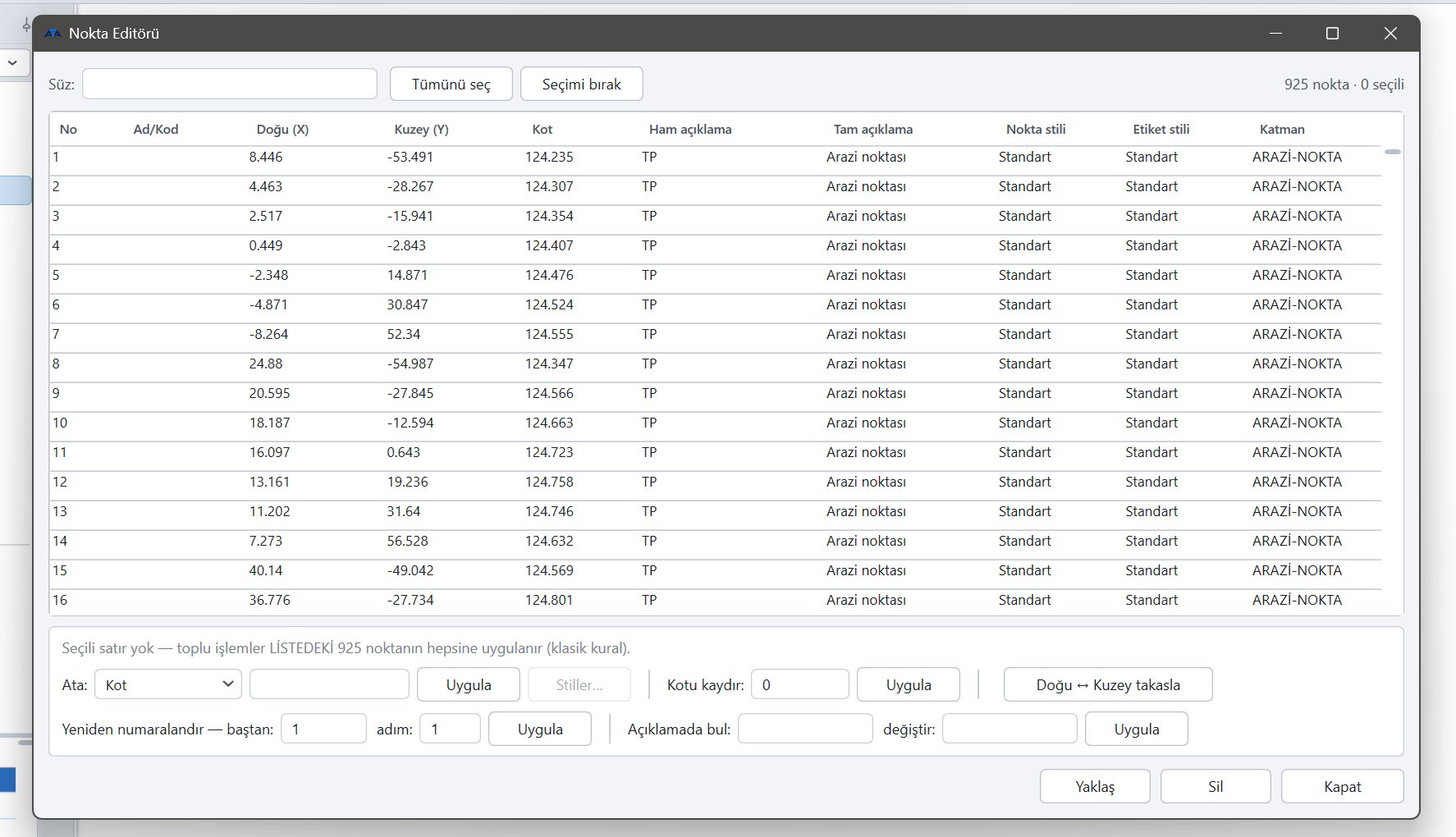
Task: Open the Ata dropdown showing Kot
Action: [x=168, y=684]
